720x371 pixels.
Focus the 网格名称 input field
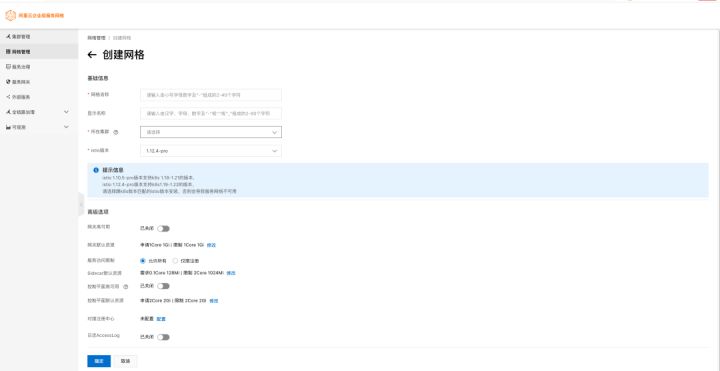coord(211,95)
